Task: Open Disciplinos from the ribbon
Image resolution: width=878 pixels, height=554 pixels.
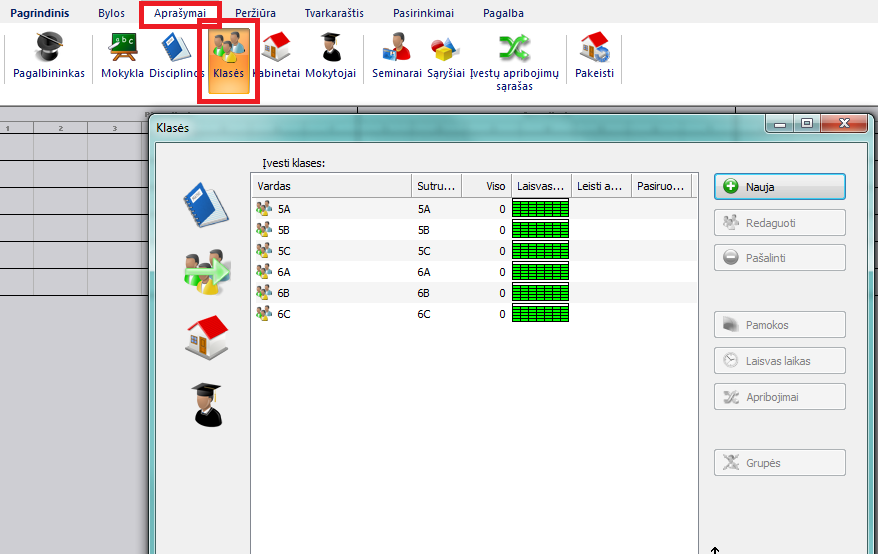Action: (176, 57)
